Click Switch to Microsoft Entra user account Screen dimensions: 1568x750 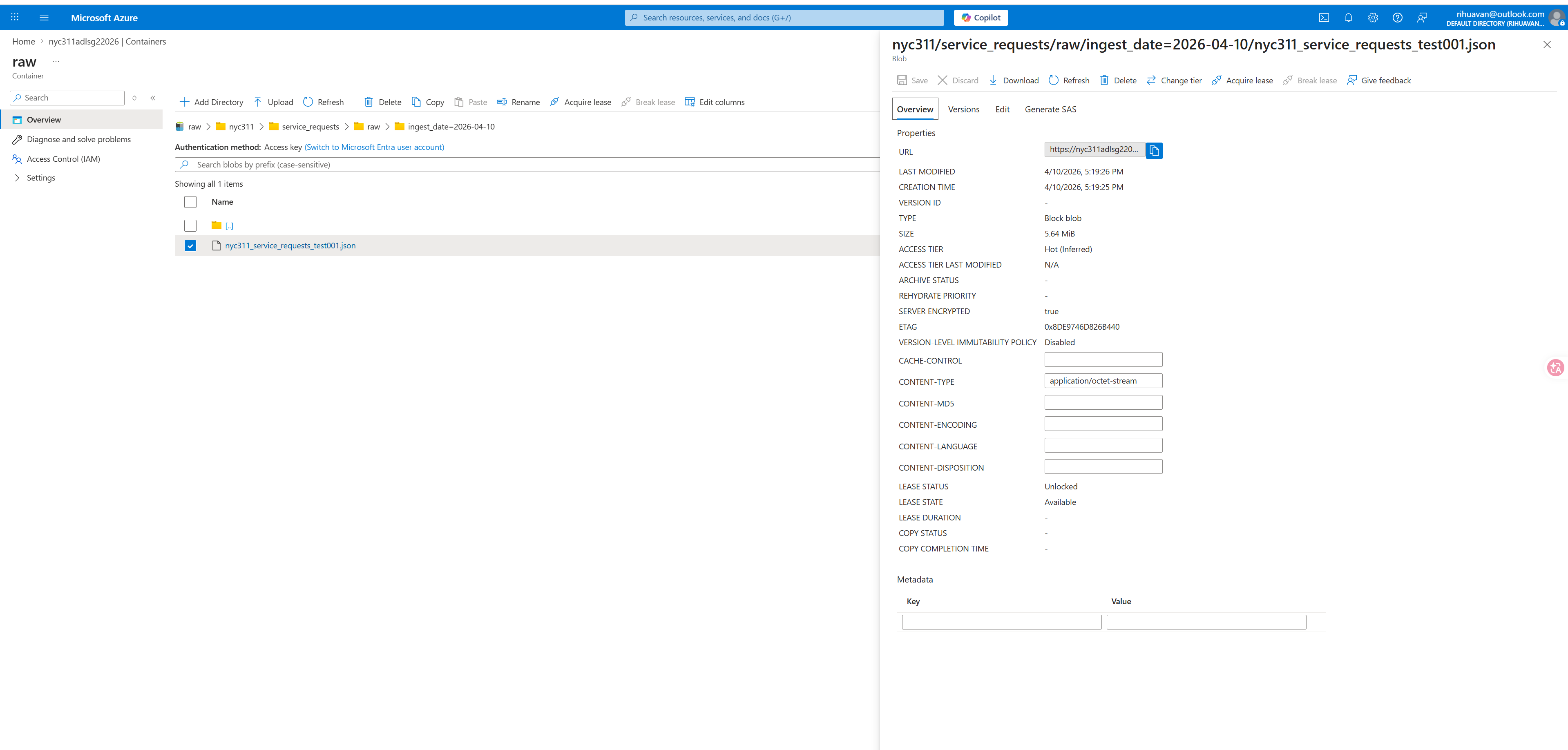374,147
